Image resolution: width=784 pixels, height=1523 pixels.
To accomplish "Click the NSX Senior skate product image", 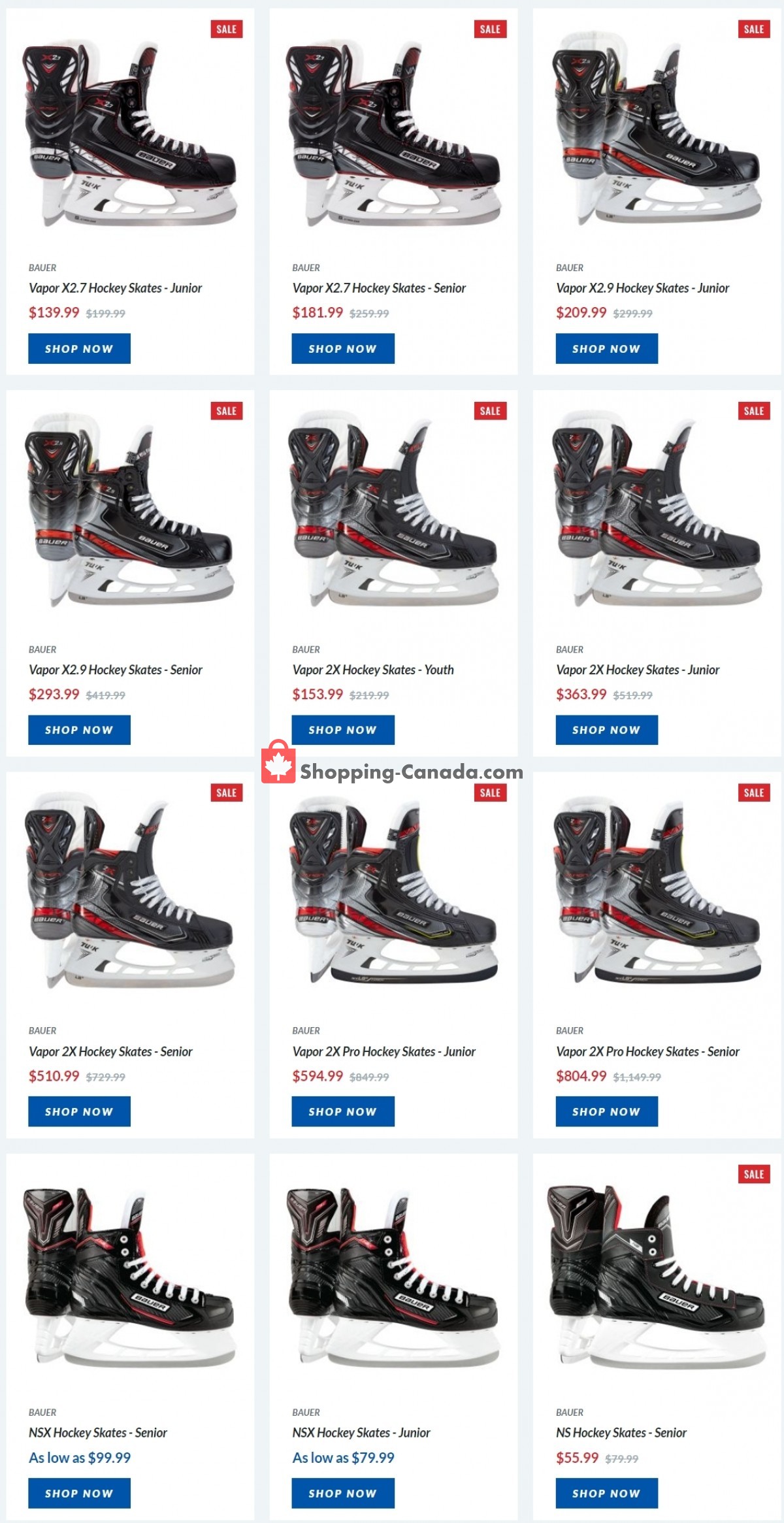I will pos(129,1276).
